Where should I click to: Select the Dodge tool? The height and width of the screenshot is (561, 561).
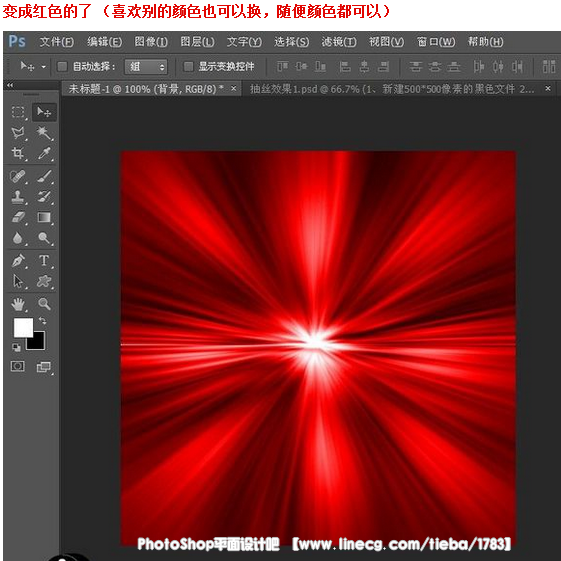coord(44,238)
